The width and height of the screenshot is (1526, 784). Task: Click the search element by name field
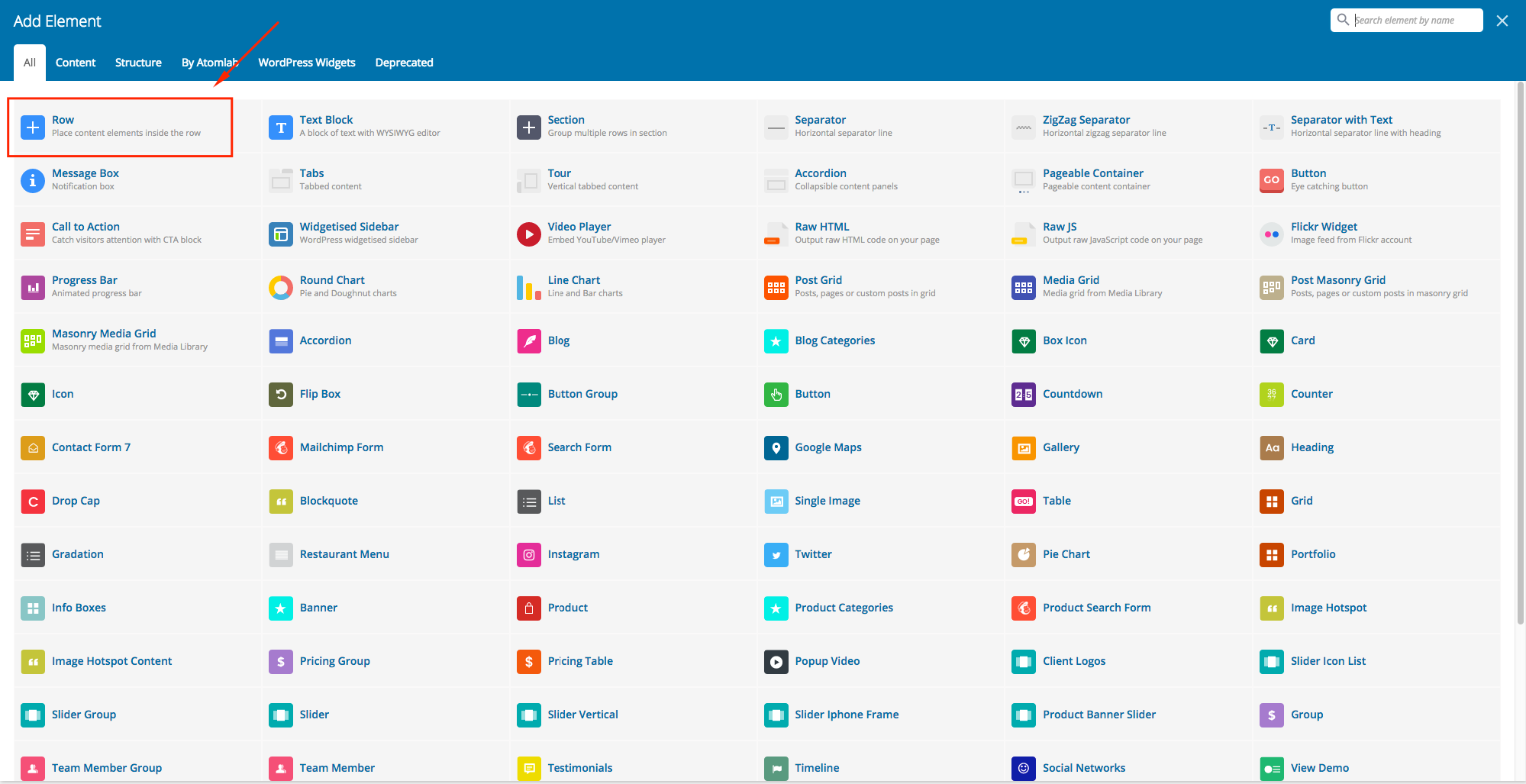click(x=1407, y=20)
